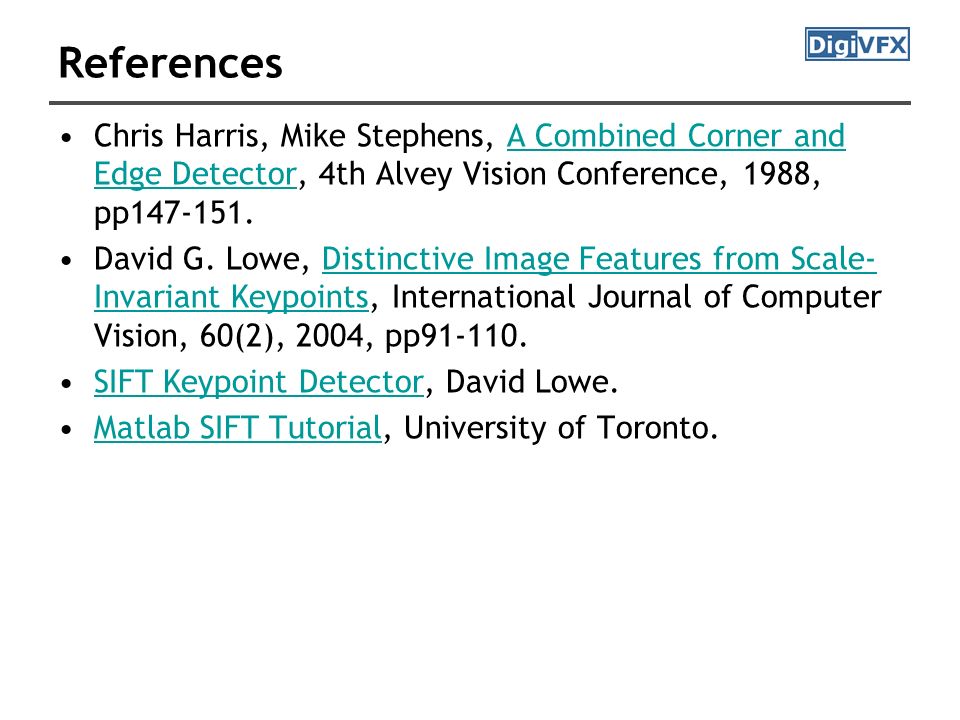The height and width of the screenshot is (720, 960).
Task: Open the 'A Combined Corner and' link
Action: coord(676,136)
